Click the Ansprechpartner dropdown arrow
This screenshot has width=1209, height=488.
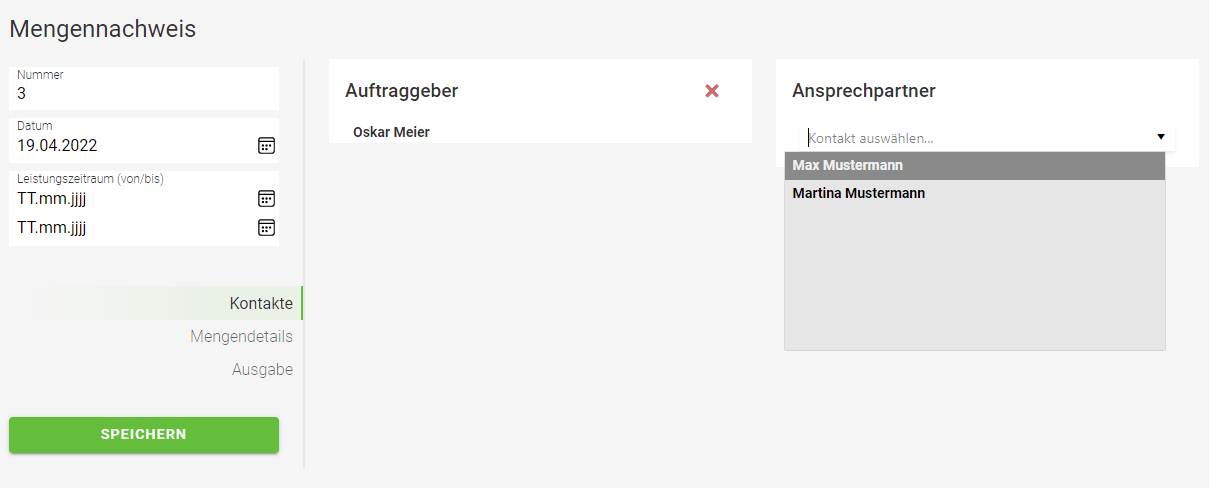(x=1161, y=137)
